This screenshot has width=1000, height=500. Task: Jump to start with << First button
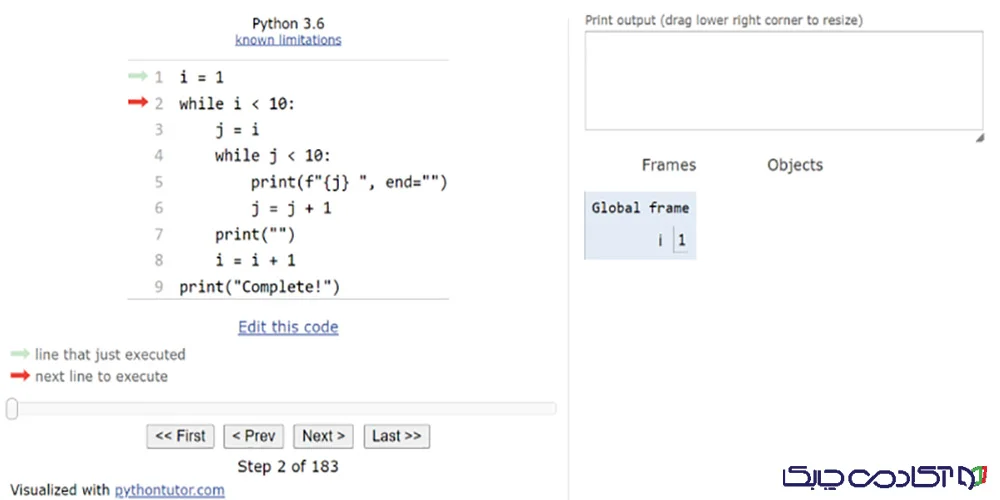click(x=181, y=436)
